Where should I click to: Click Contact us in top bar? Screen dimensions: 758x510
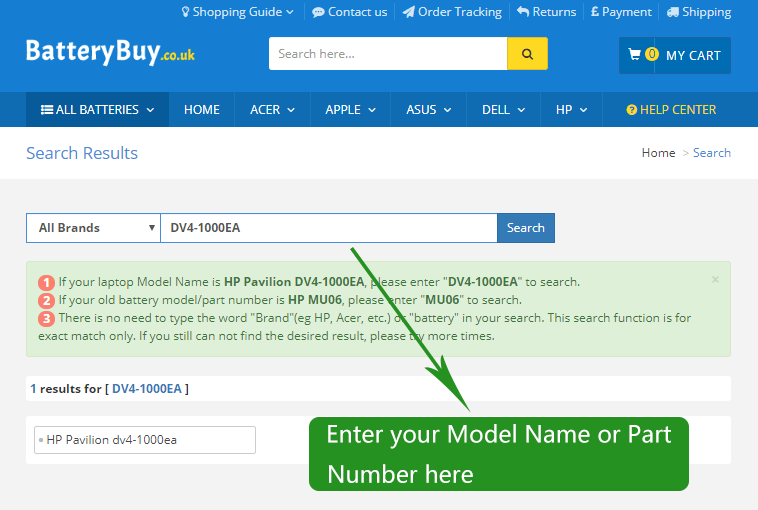coord(349,12)
